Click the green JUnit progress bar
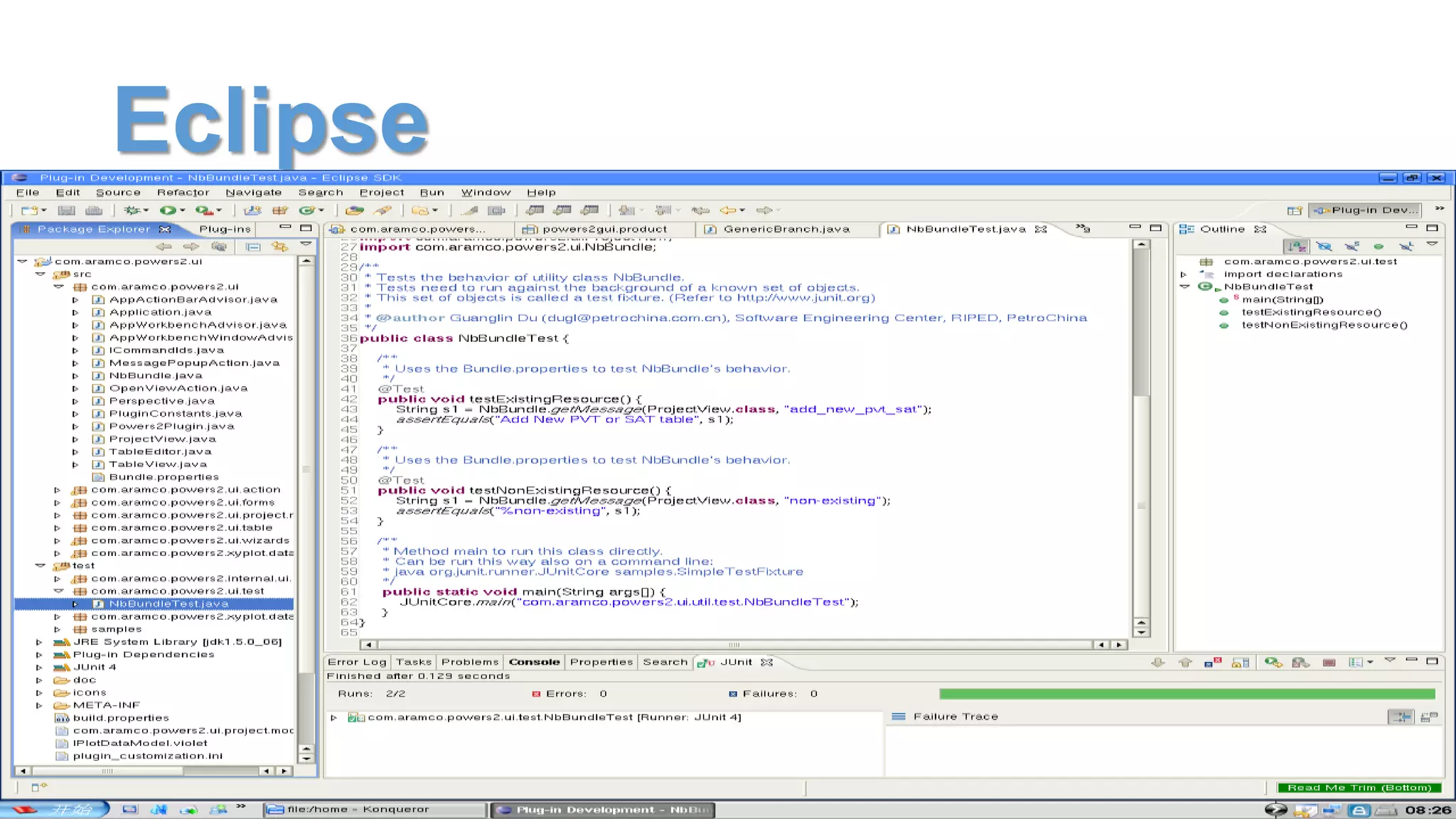The width and height of the screenshot is (1456, 819). point(1187,694)
